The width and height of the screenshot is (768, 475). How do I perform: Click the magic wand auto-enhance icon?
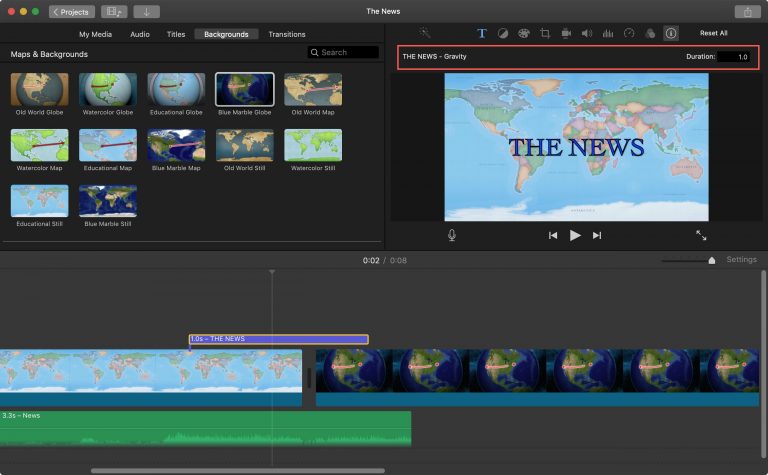point(425,33)
